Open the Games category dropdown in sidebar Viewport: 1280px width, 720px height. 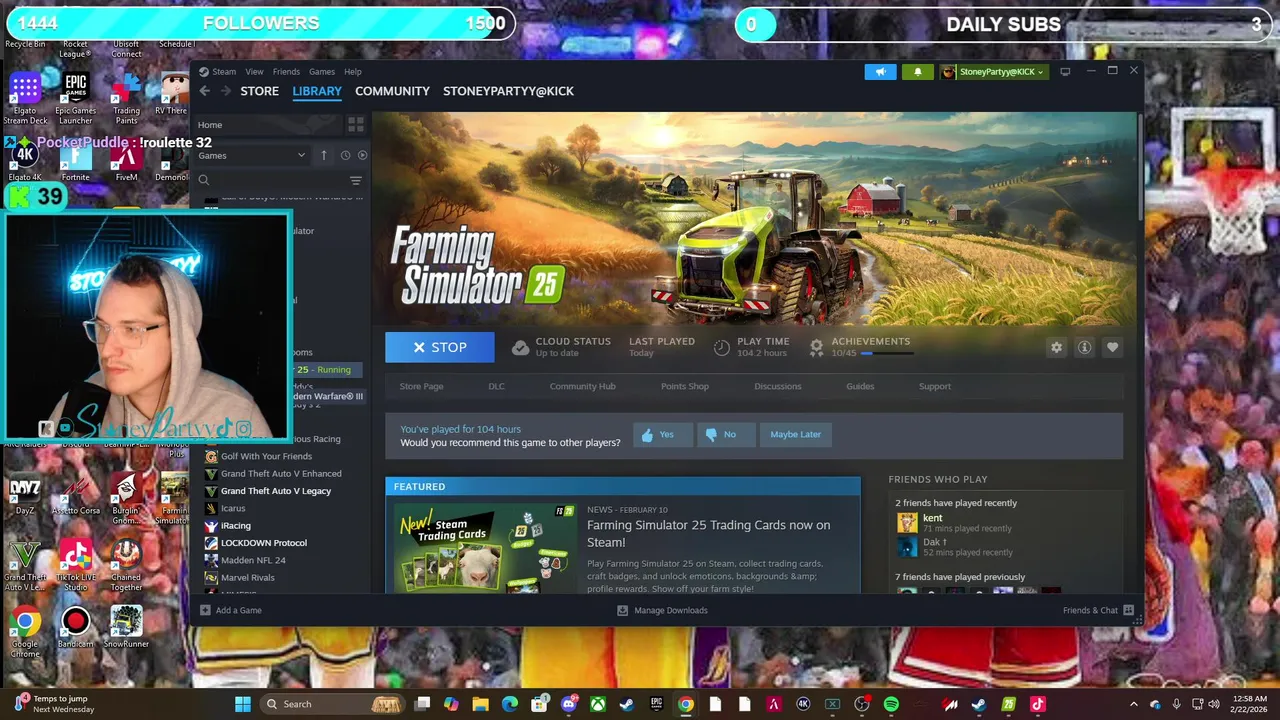point(251,155)
